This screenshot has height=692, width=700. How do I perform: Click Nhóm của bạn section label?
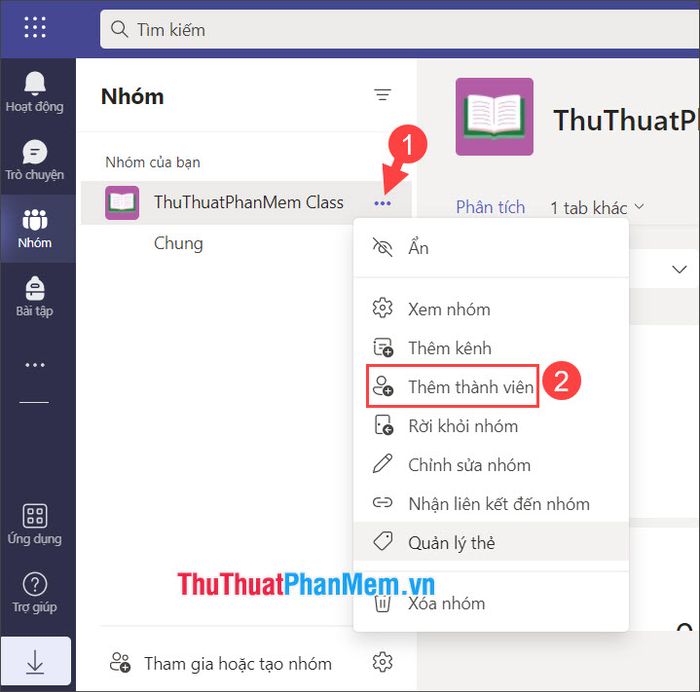[153, 162]
